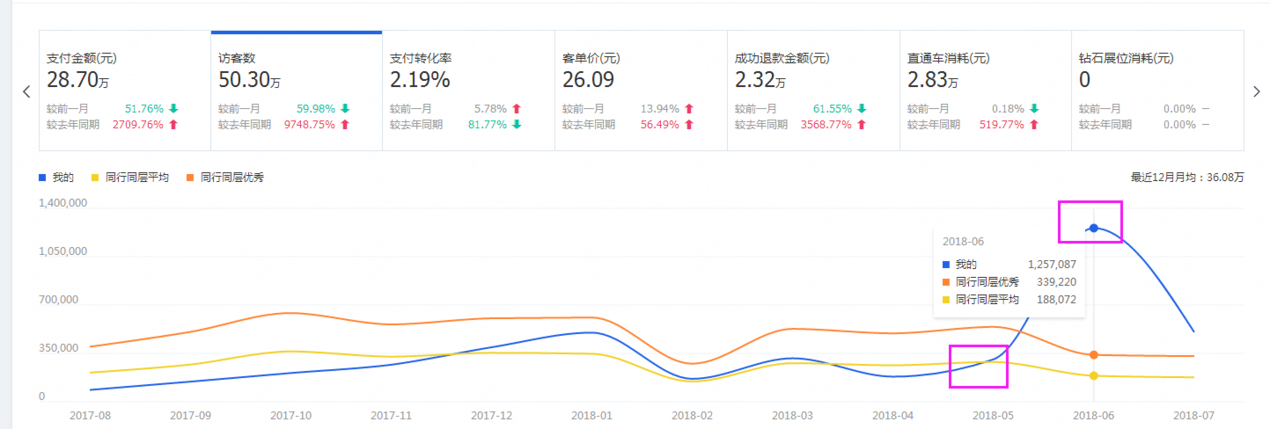
Task: Click the 9748.75% year-over-year figure
Action: point(309,125)
